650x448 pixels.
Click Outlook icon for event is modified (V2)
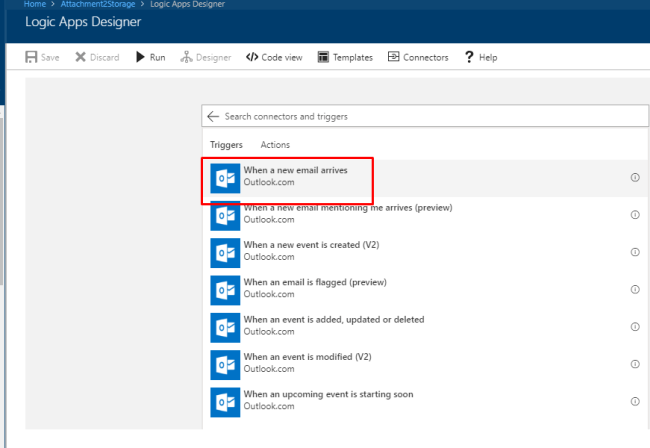225,365
